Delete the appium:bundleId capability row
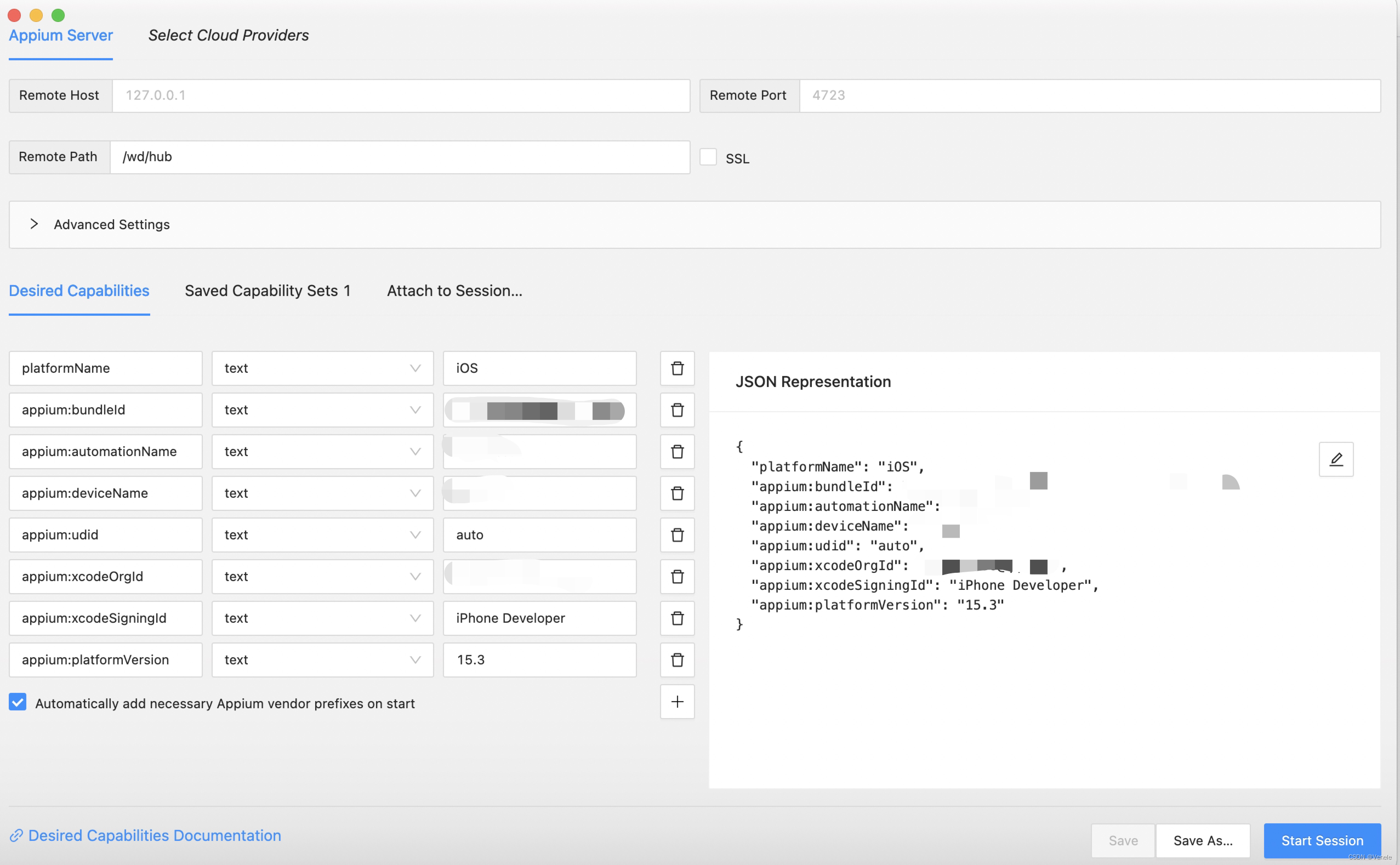The height and width of the screenshot is (865, 1400). pyautogui.click(x=677, y=409)
